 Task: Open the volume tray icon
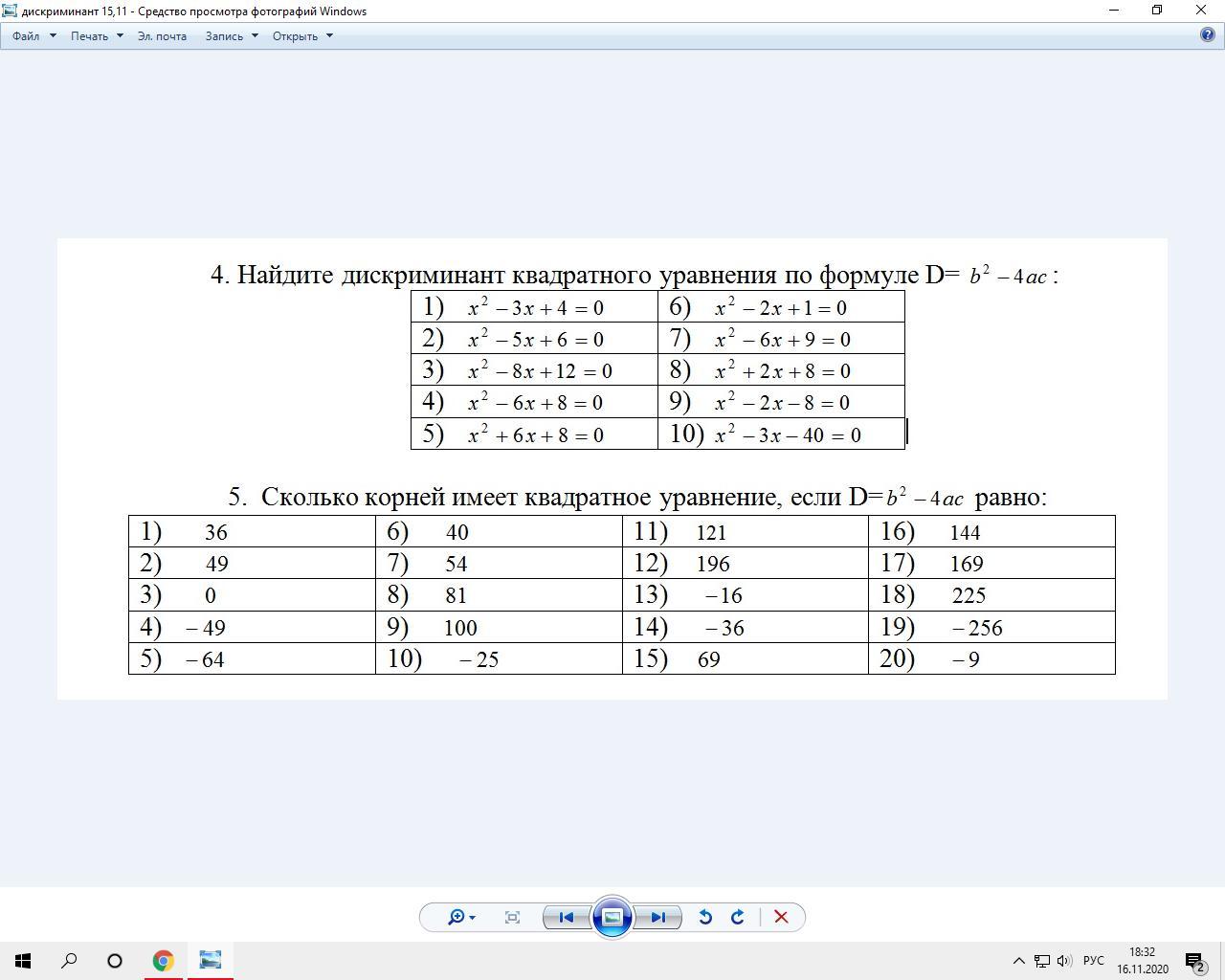click(x=1064, y=961)
